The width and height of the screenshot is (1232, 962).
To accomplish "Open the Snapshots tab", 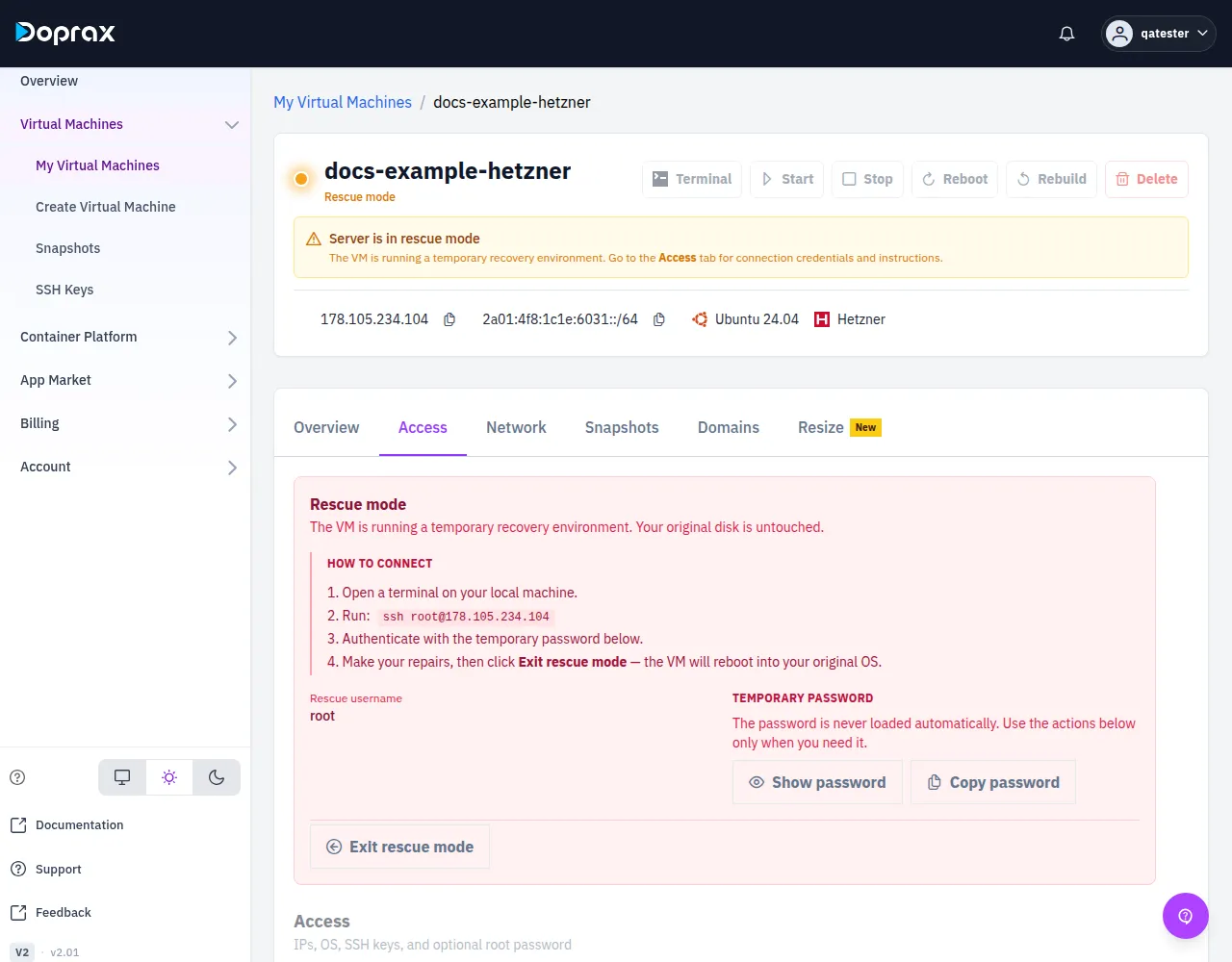I will (622, 428).
